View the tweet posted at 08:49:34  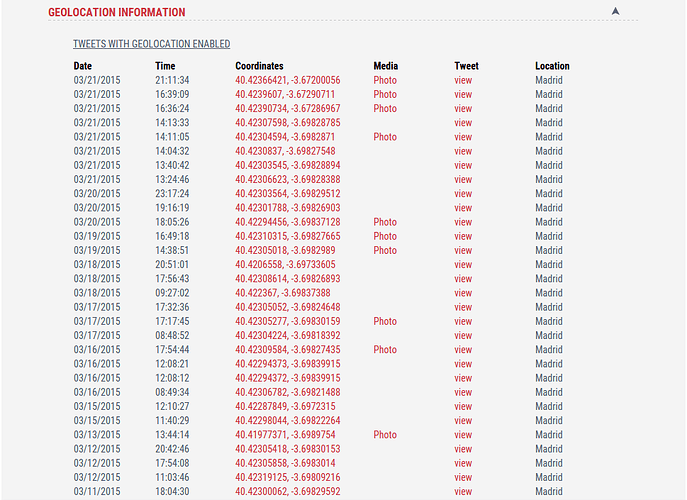(x=463, y=392)
